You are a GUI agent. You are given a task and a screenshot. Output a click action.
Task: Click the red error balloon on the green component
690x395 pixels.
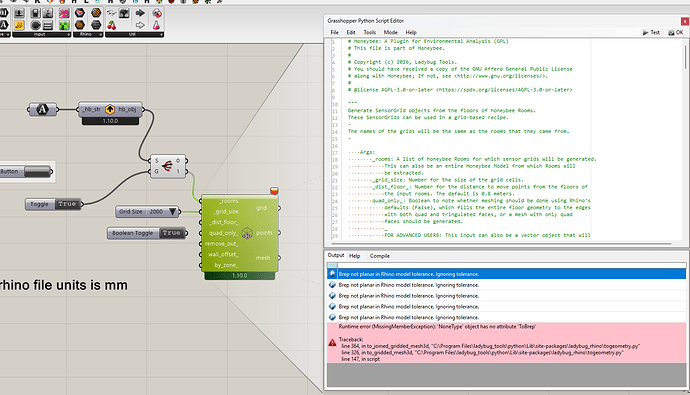click(274, 190)
